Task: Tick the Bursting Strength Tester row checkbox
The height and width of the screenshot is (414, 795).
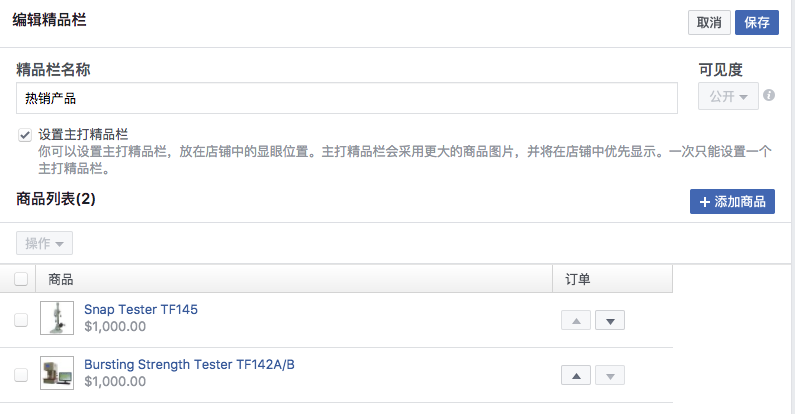Action: coord(21,375)
